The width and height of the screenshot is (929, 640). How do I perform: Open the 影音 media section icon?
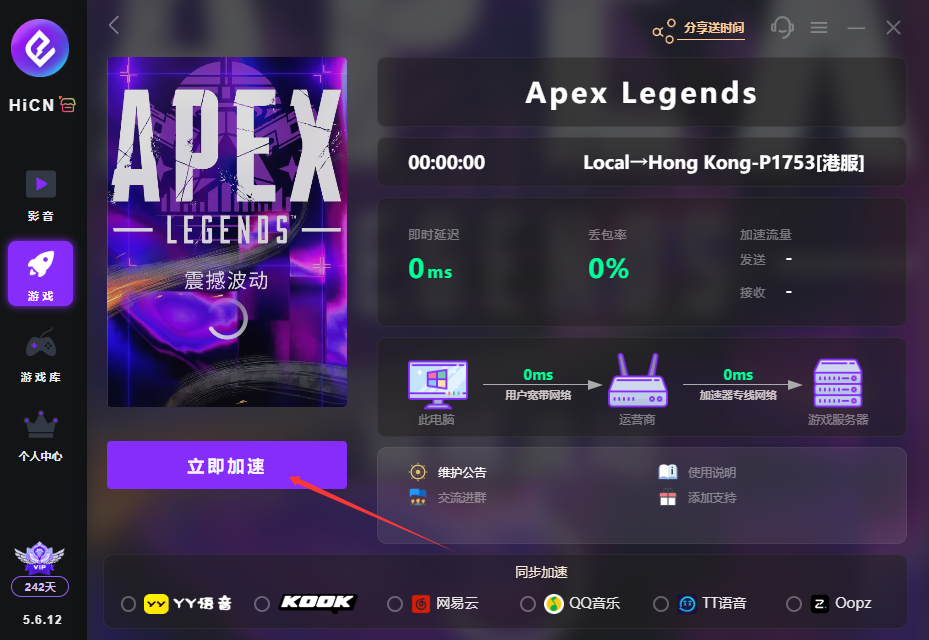coord(41,184)
